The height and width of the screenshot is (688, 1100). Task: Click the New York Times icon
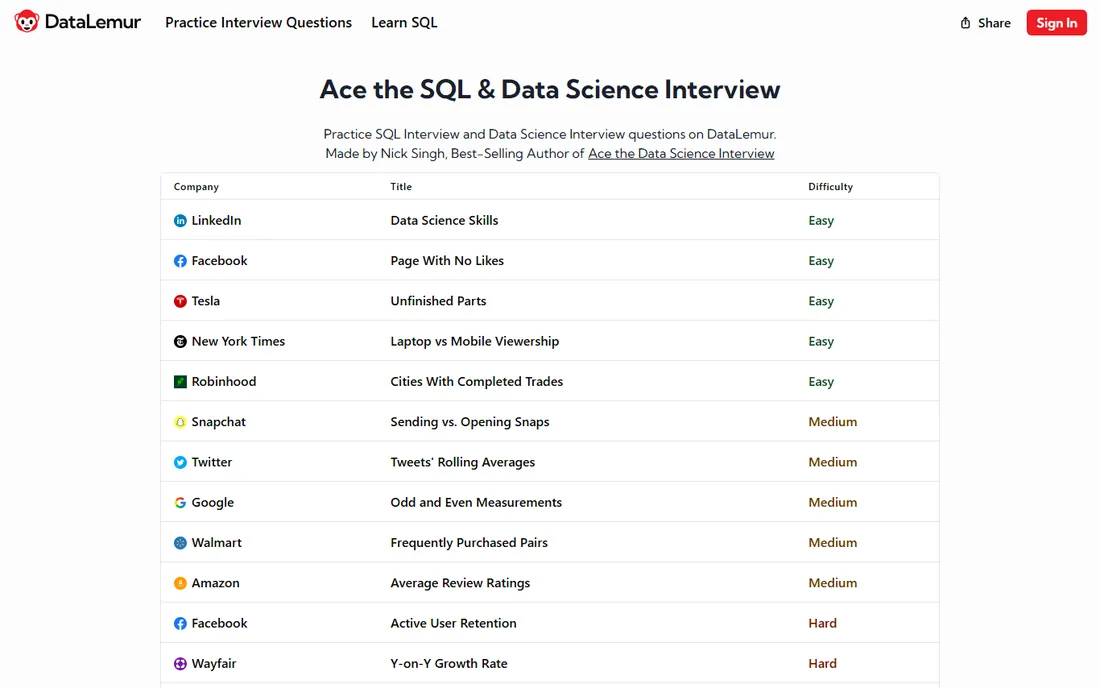click(x=180, y=342)
